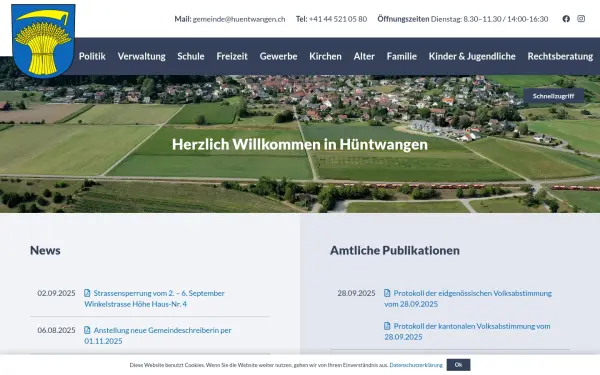The image size is (600, 375).
Task: Click document icon beside eidgenössischen Volksabstimmung protocol
Action: [387, 293]
